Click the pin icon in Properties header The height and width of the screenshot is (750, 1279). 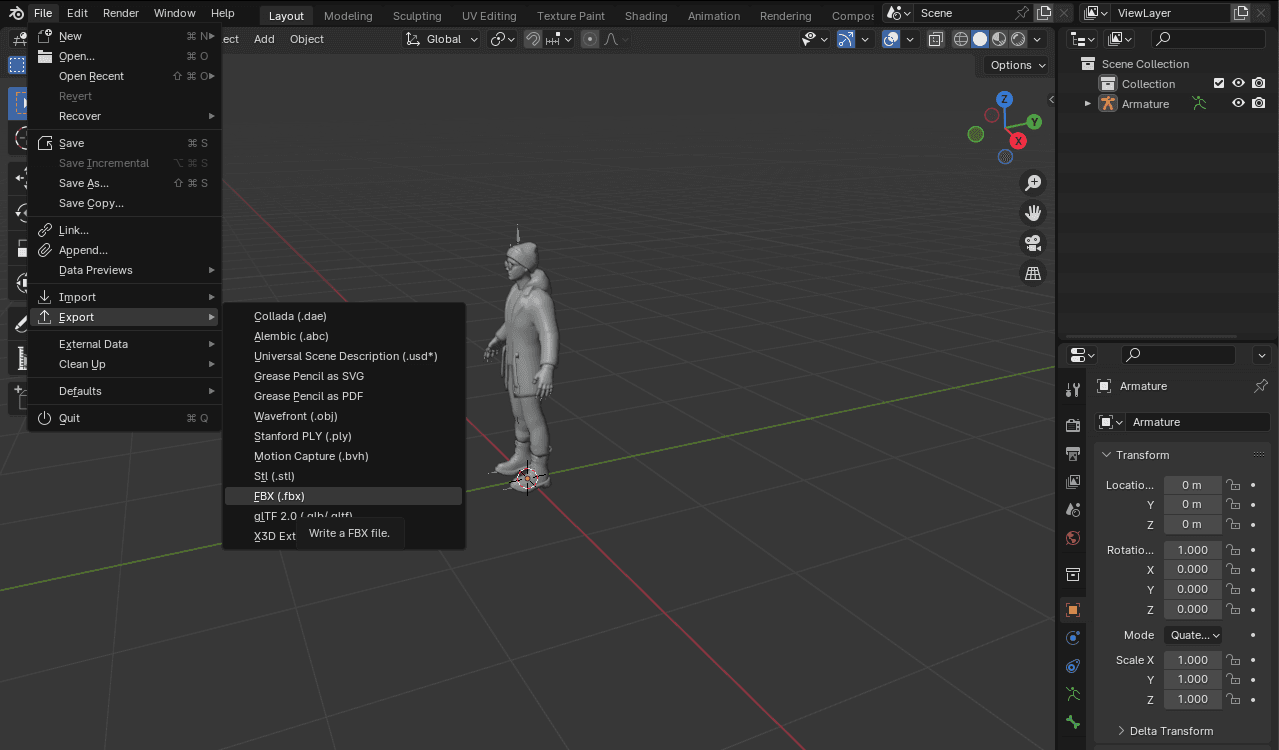(x=1260, y=386)
